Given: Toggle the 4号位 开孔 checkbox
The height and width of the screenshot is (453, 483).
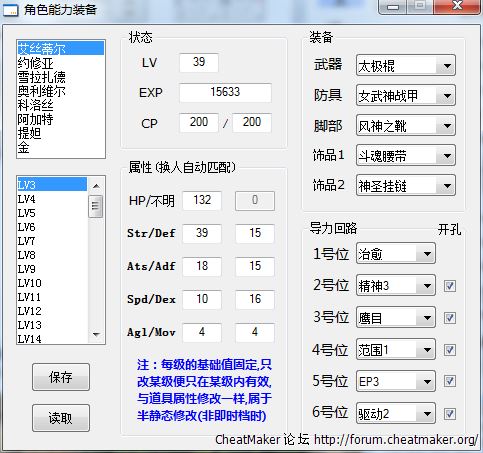Looking at the screenshot, I should tap(450, 350).
